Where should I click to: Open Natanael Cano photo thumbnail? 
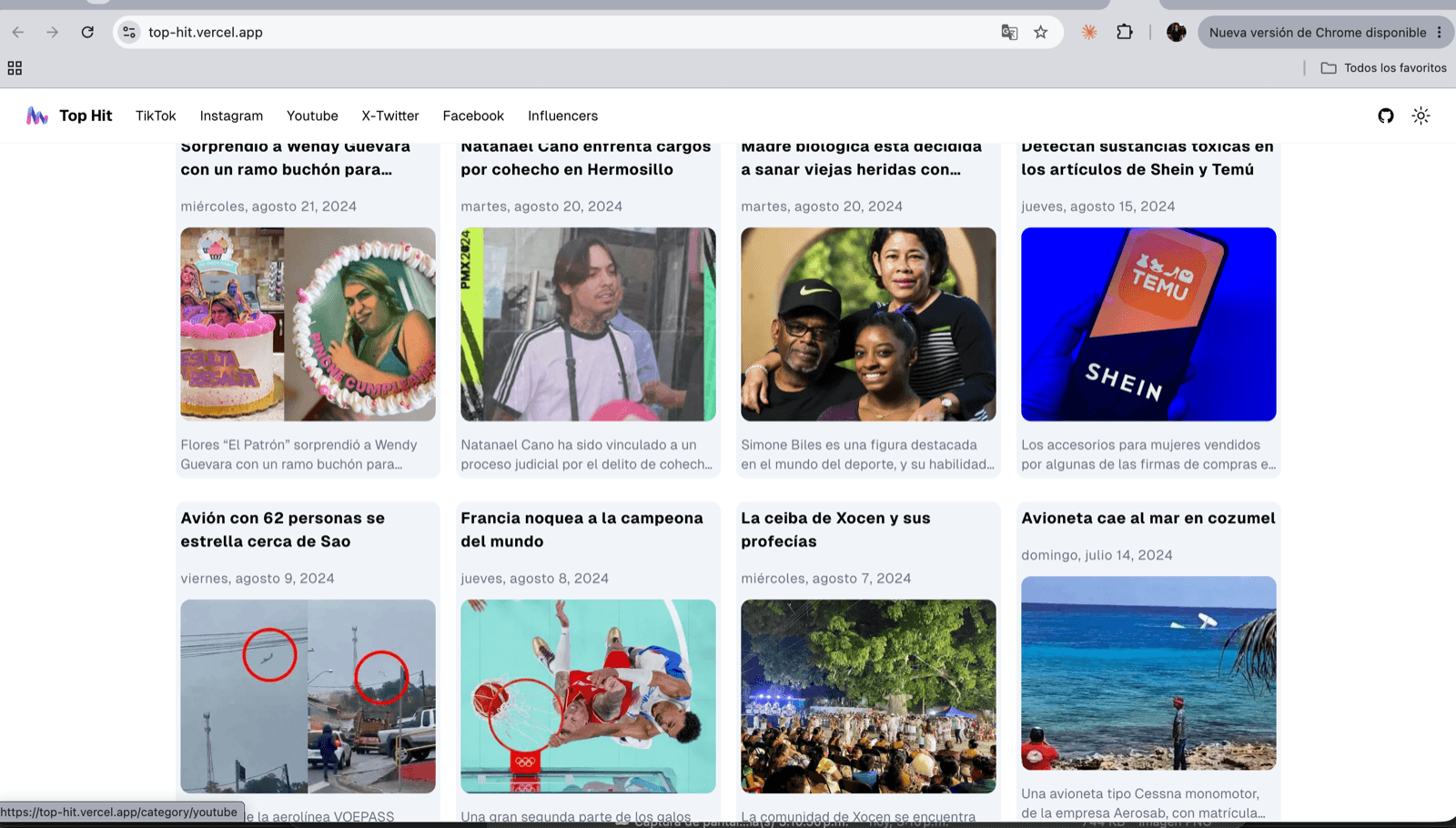[588, 324]
